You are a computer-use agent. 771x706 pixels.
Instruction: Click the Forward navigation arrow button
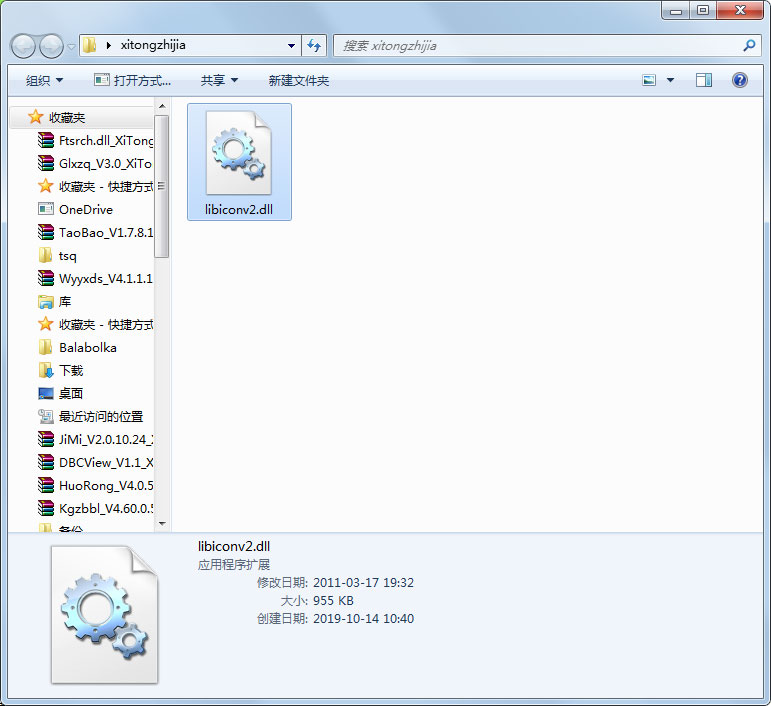[x=51, y=46]
